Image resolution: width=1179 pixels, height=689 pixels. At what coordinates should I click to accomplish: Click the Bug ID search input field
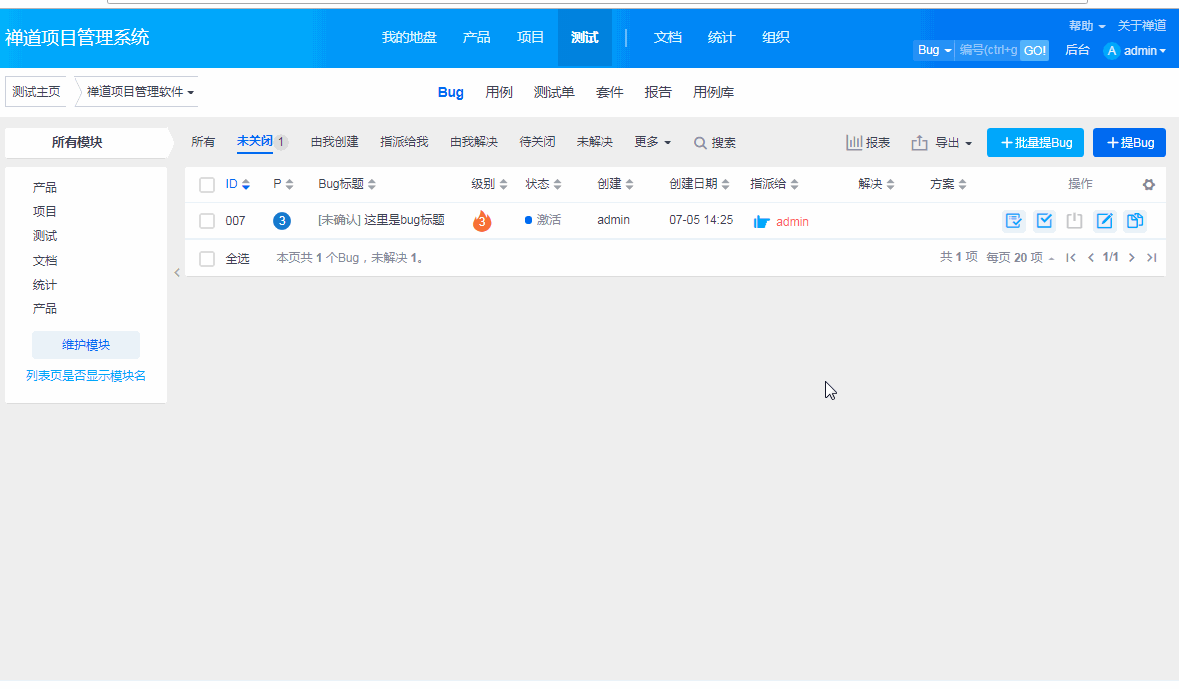pos(987,50)
